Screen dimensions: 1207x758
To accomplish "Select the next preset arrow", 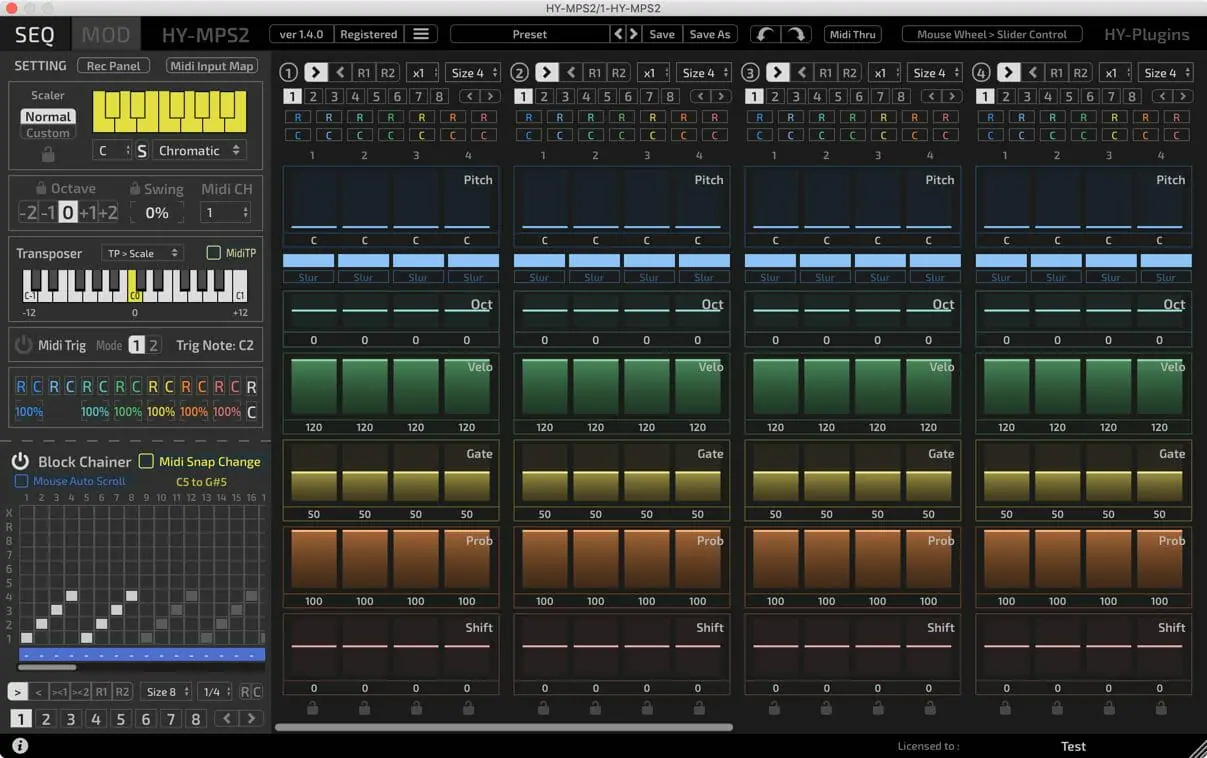I will [633, 34].
